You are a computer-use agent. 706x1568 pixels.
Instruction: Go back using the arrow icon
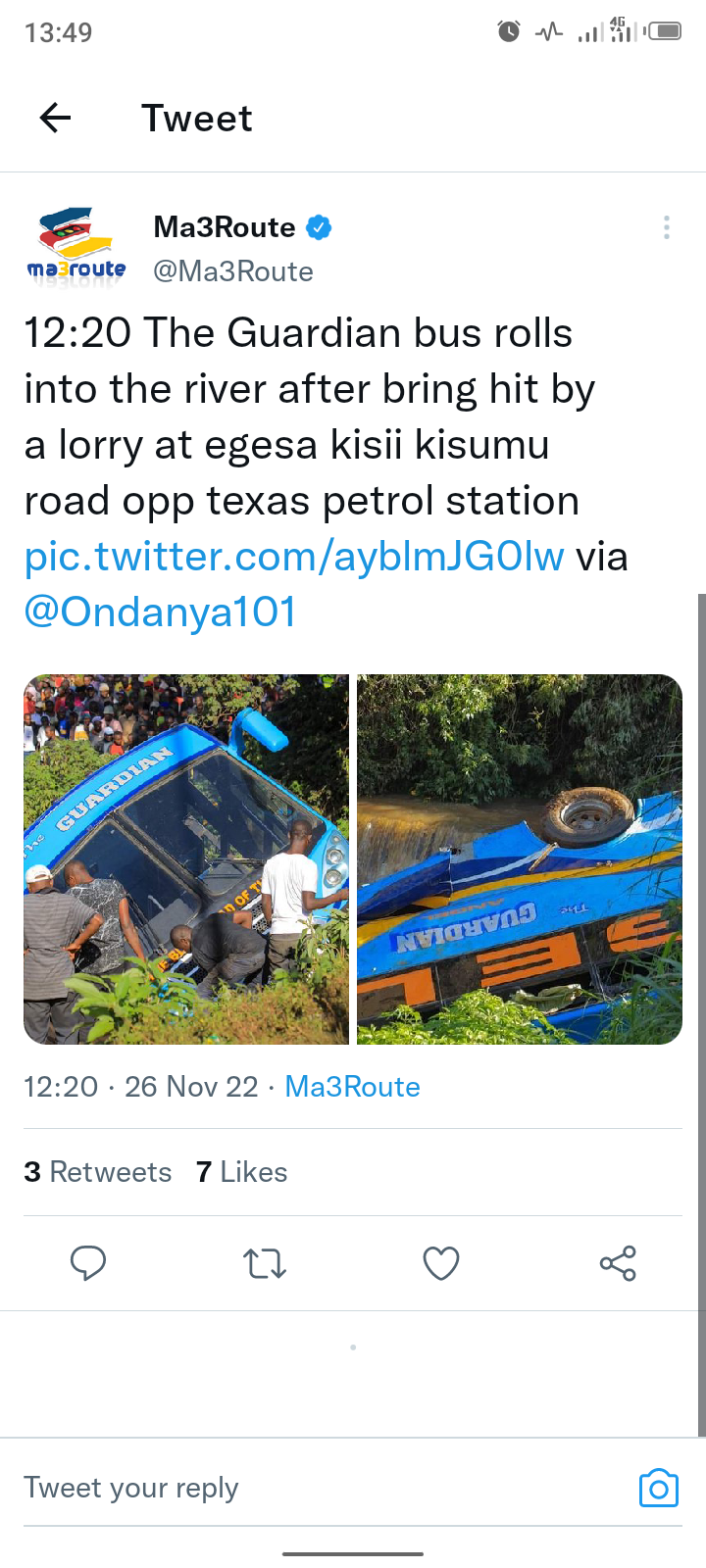coord(55,119)
